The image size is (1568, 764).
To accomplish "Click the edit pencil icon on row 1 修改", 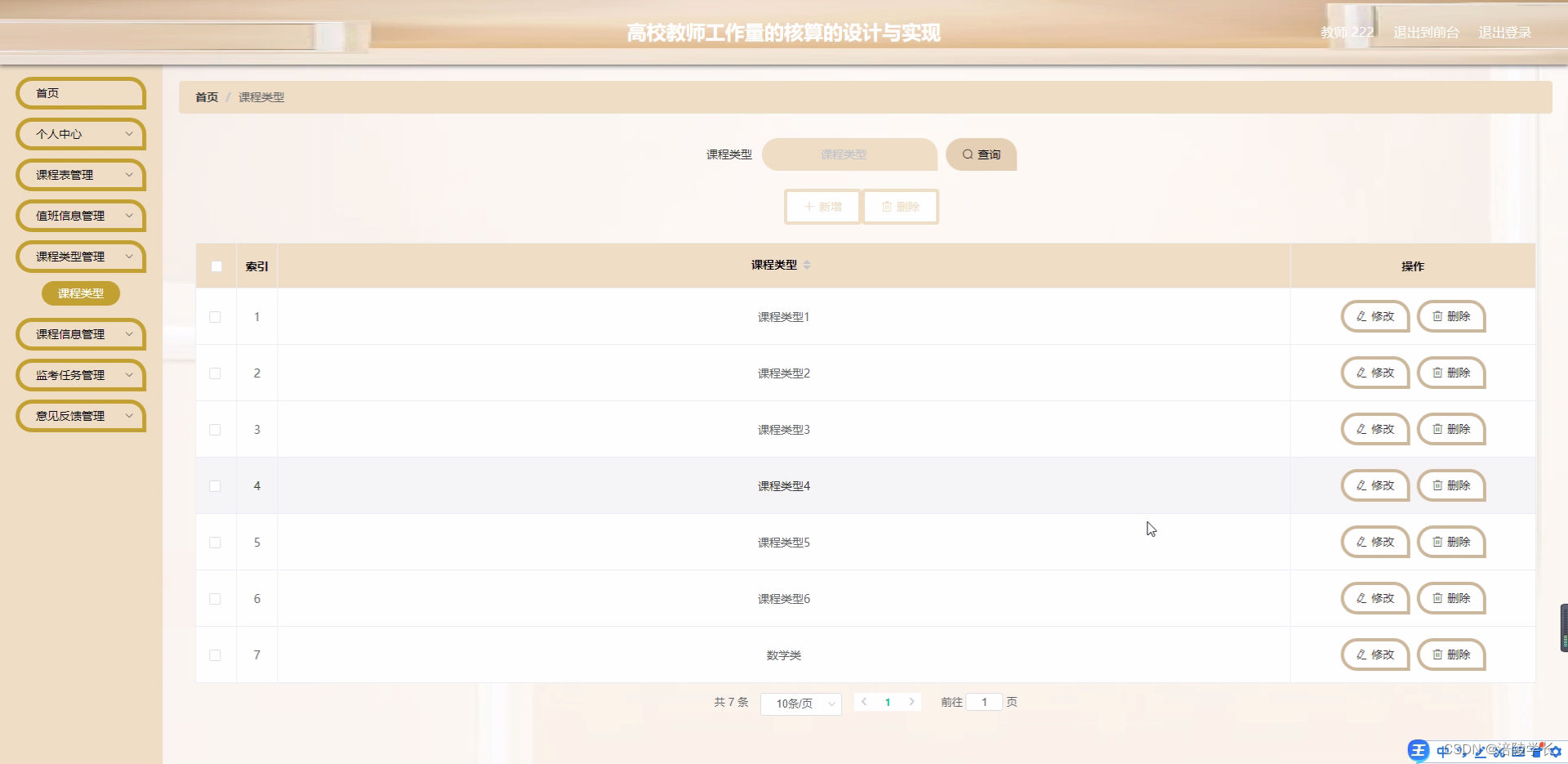I will click(1360, 316).
